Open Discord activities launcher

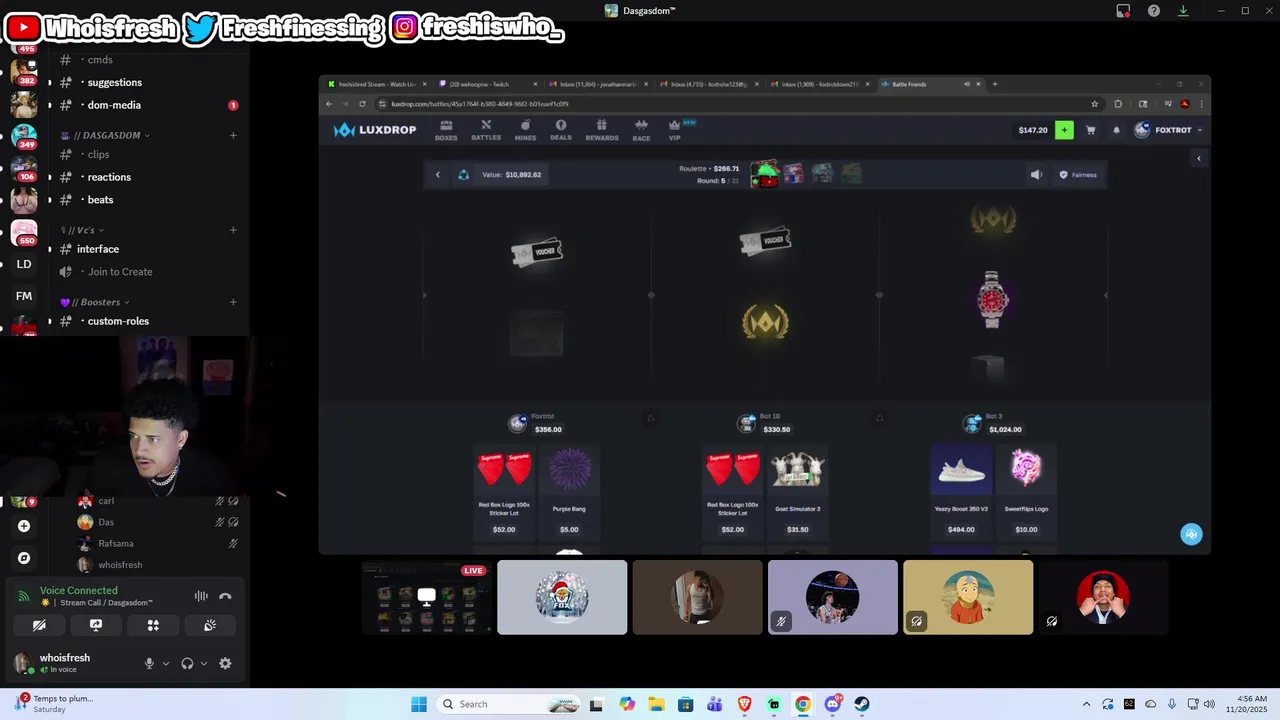(x=153, y=625)
